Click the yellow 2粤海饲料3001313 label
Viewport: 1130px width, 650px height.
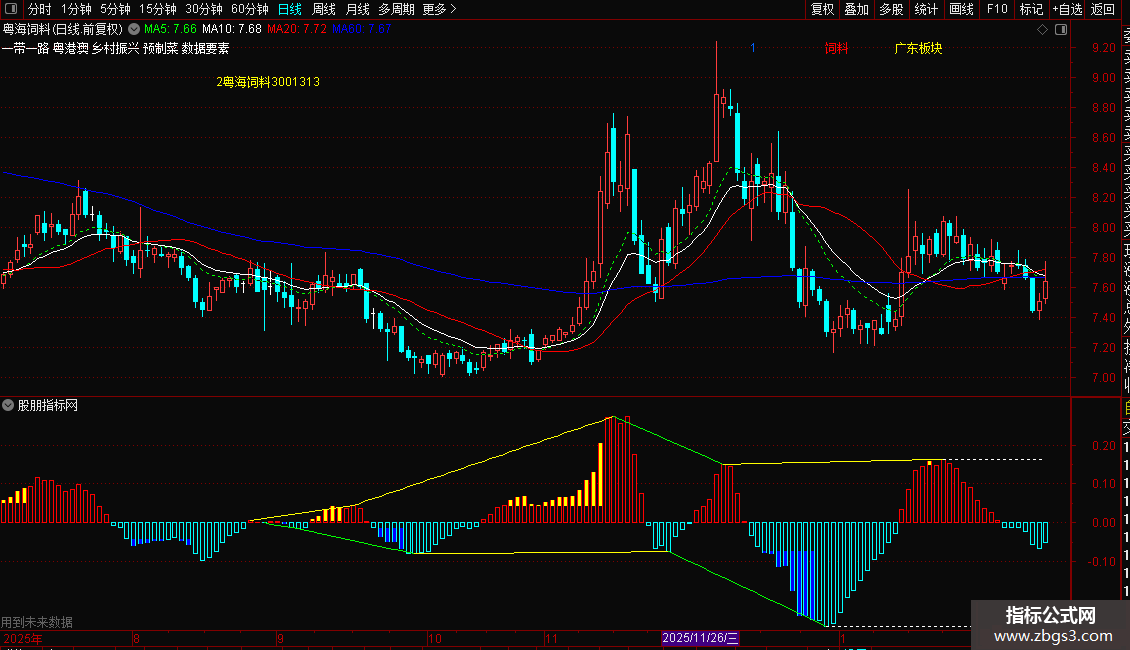pos(268,81)
